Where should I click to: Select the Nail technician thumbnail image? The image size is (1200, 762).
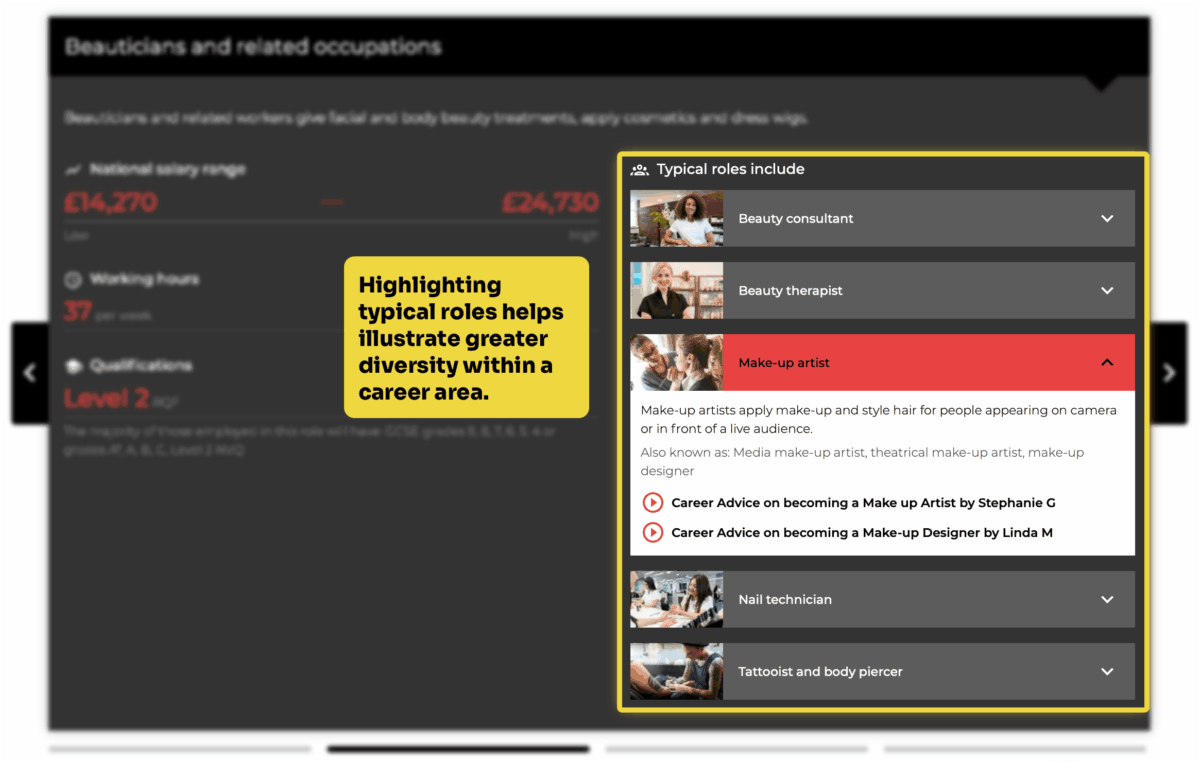click(x=676, y=600)
